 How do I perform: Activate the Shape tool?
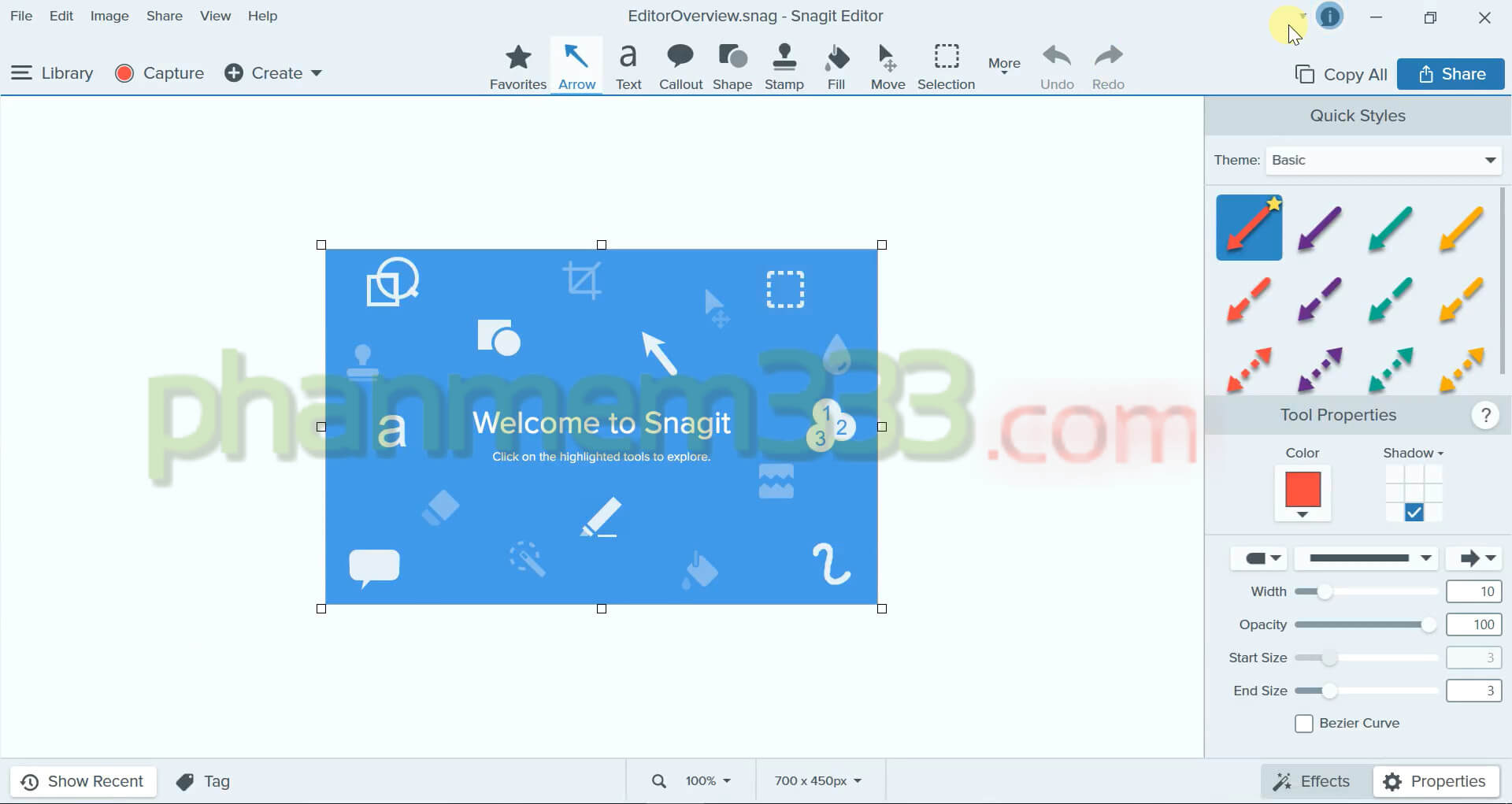coord(732,68)
